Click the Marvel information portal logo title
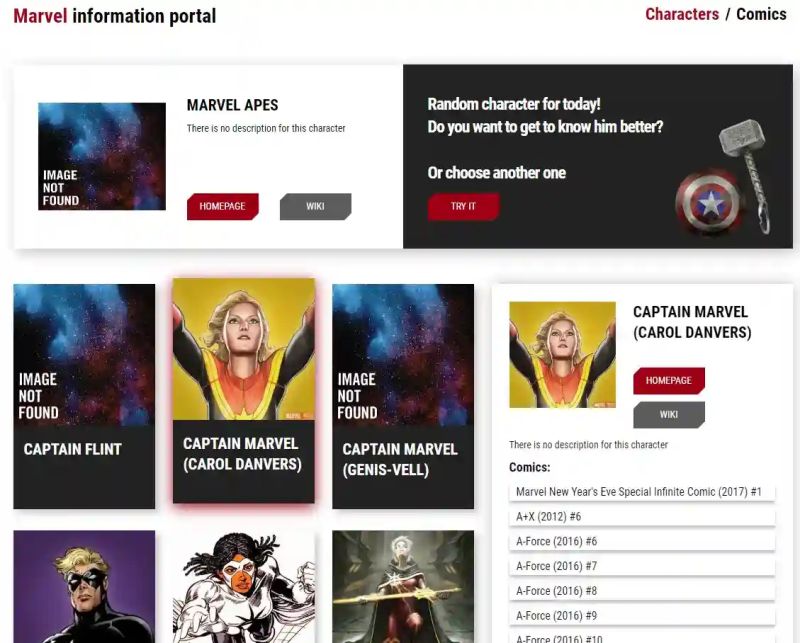This screenshot has height=643, width=800. pyautogui.click(x=115, y=16)
